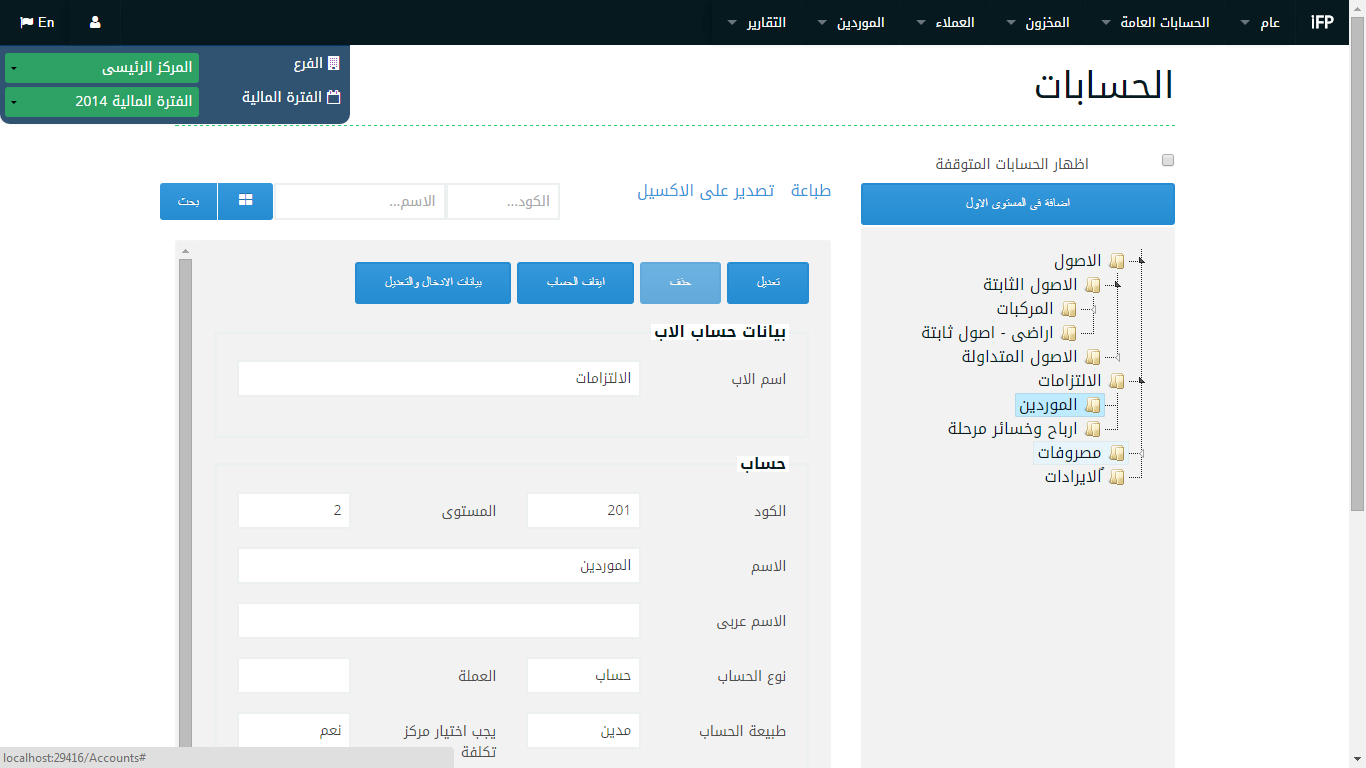The image size is (1366, 768).
Task: Click the الكود field showing 201
Action: (583, 510)
